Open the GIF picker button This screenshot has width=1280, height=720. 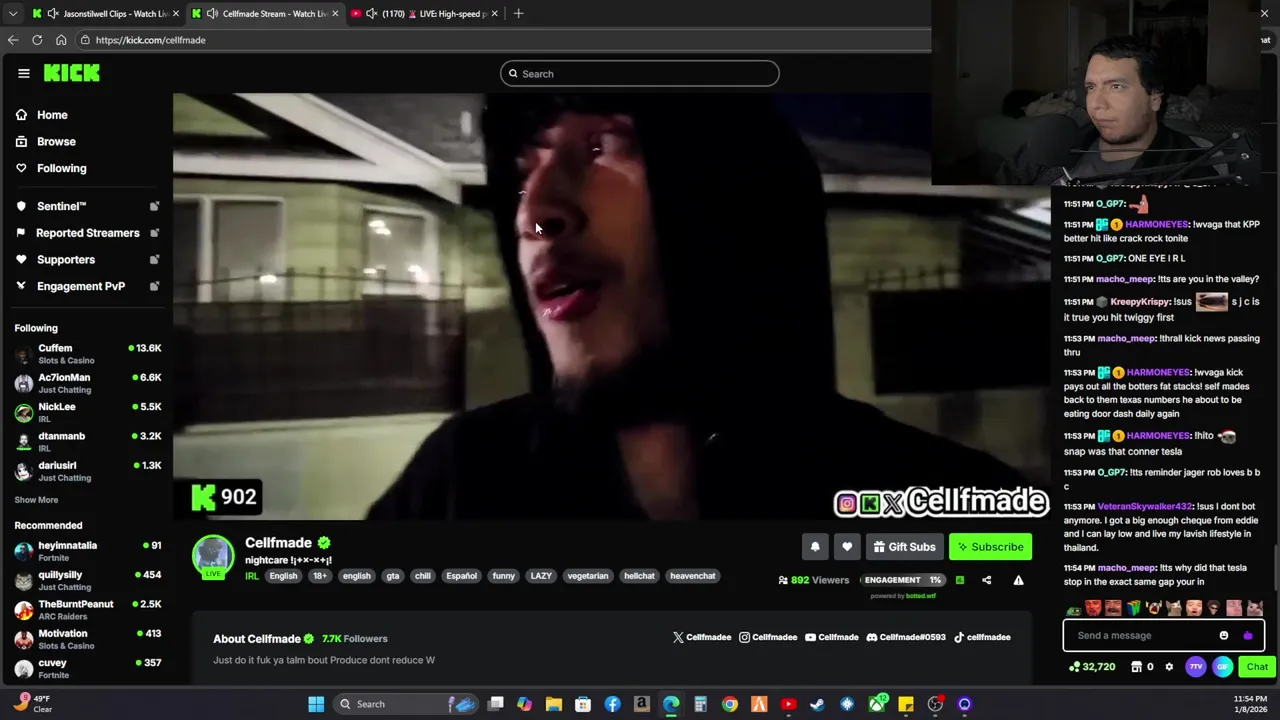click(1222, 667)
